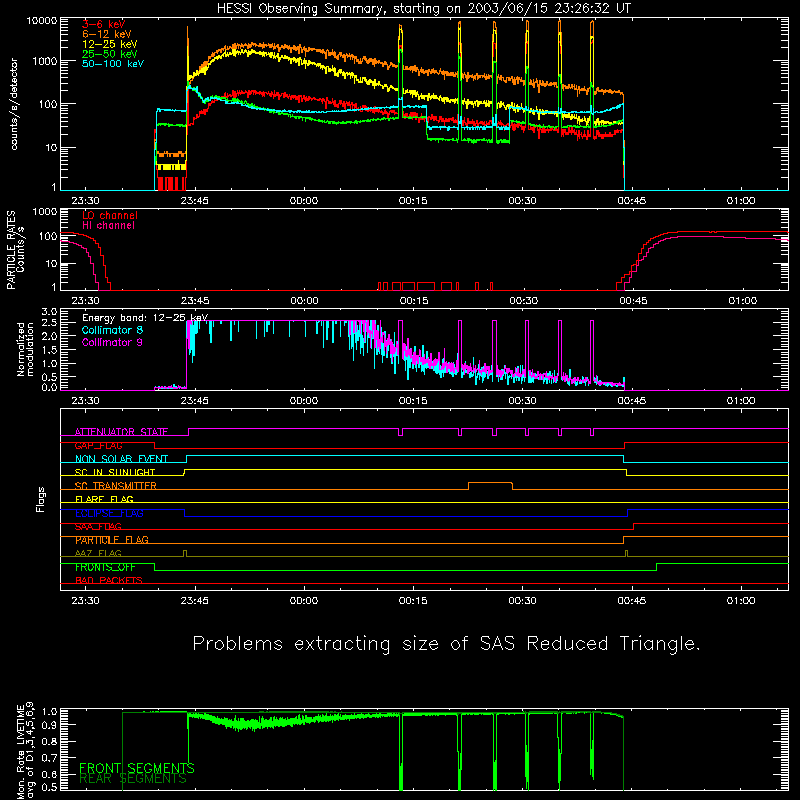This screenshot has height=800, width=800.
Task: Click the 00:00 time label below Flags panel
Action: coord(304,601)
